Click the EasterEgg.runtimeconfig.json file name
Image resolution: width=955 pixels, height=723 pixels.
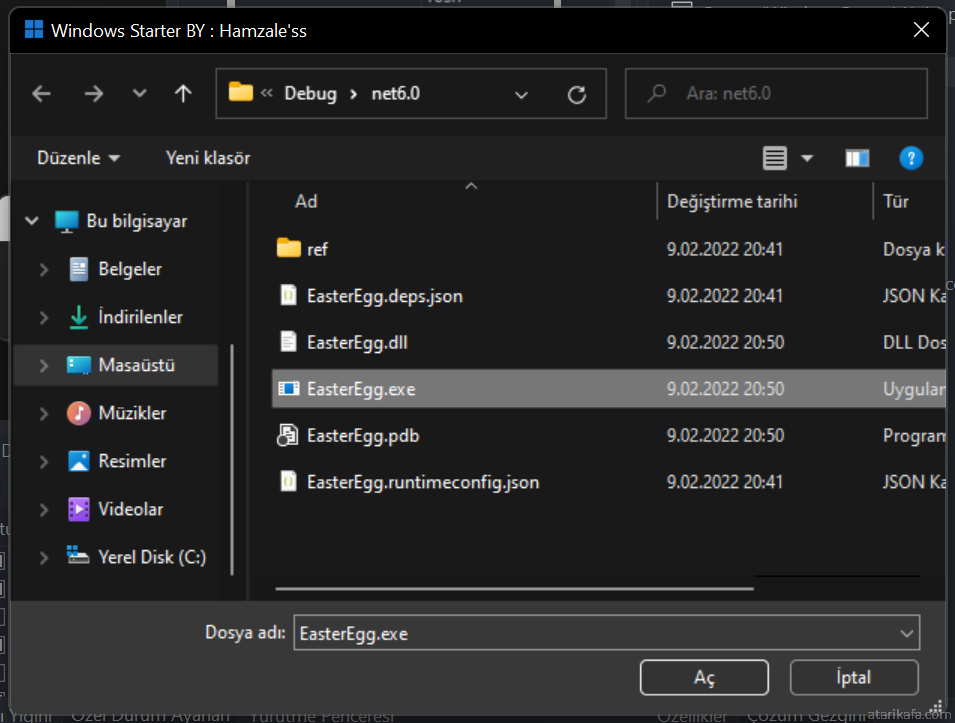click(x=423, y=483)
